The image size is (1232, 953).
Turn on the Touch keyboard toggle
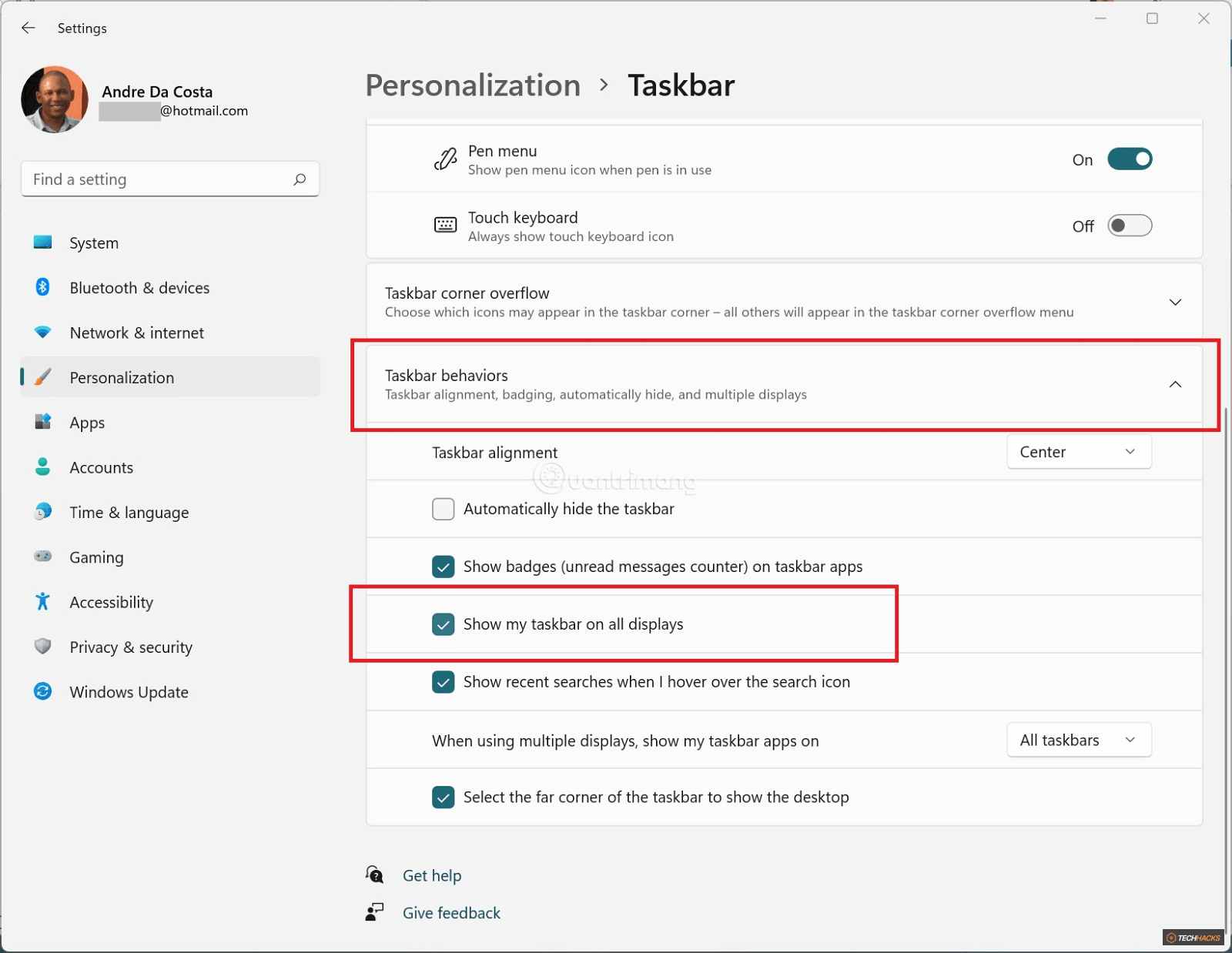point(1130,226)
